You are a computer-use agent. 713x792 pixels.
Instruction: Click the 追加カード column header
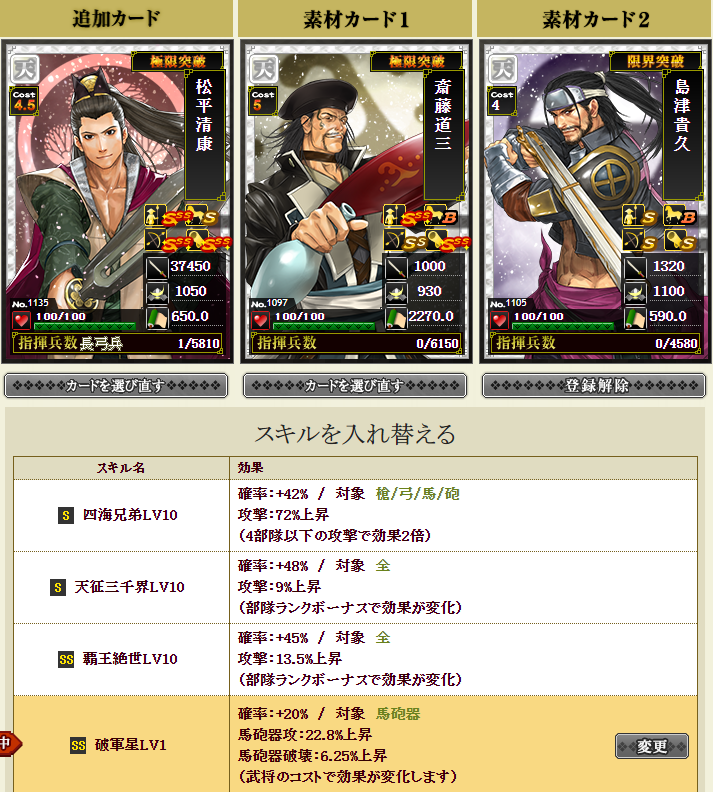click(x=117, y=19)
